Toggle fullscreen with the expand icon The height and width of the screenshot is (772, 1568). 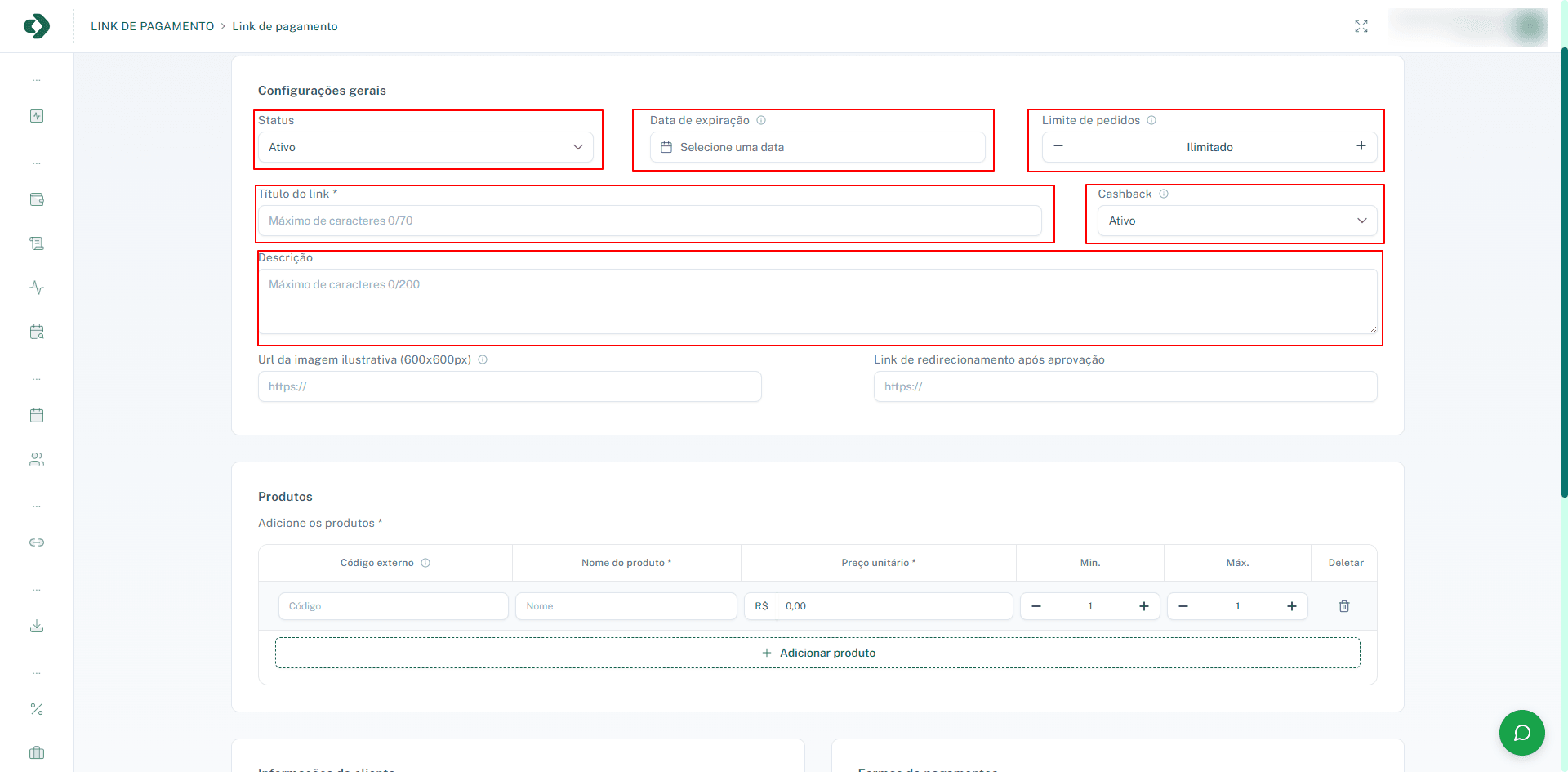pos(1361,26)
